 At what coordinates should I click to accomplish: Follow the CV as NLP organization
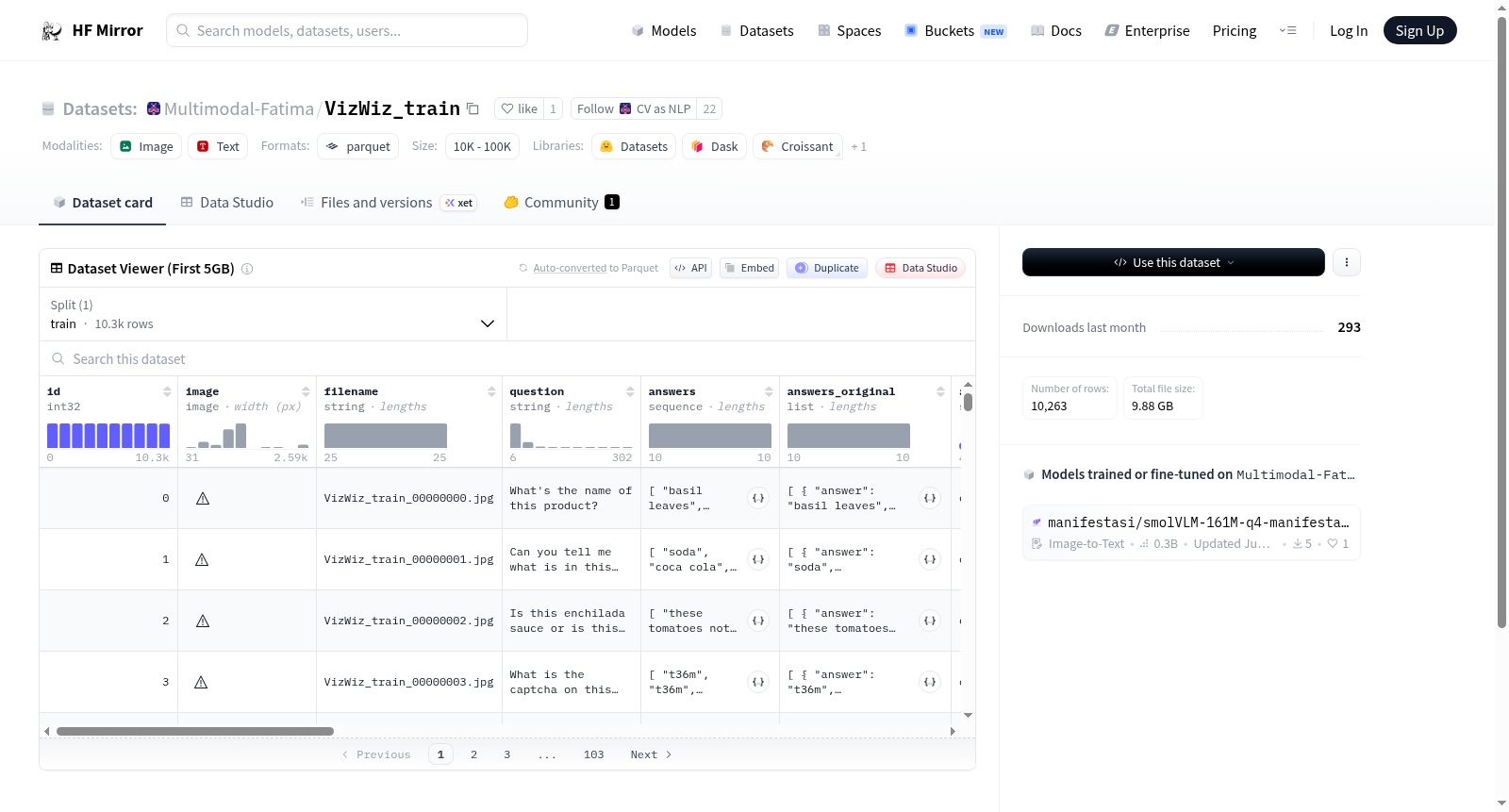click(634, 109)
